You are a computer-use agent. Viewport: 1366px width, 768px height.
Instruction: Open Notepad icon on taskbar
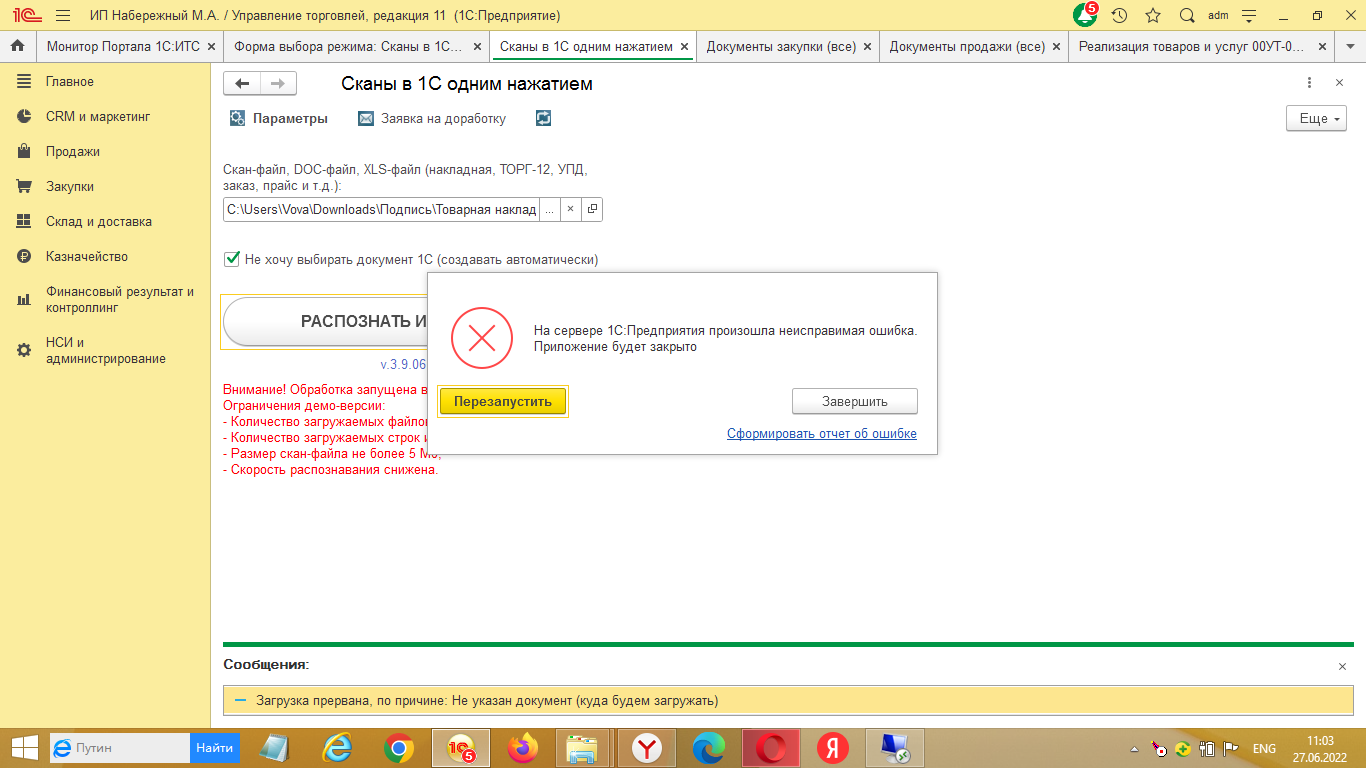click(273, 748)
